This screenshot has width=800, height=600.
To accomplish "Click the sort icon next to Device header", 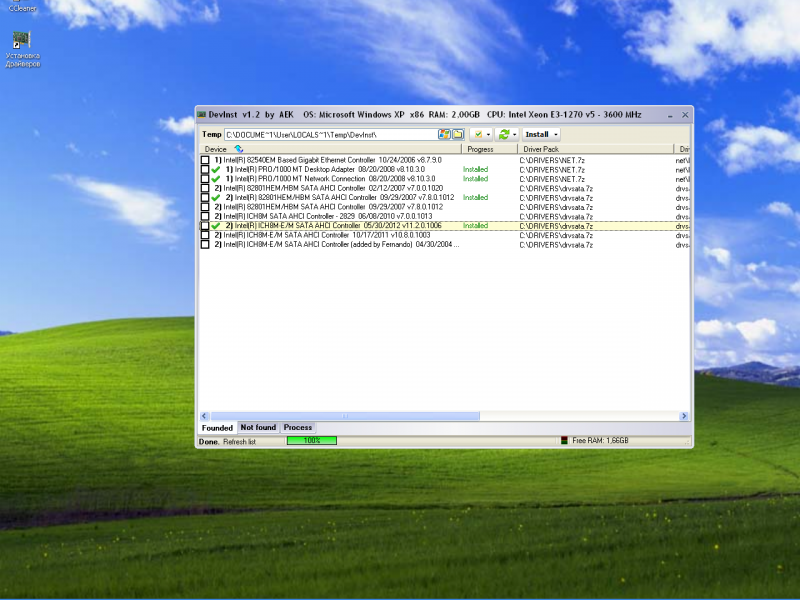I will [238, 149].
